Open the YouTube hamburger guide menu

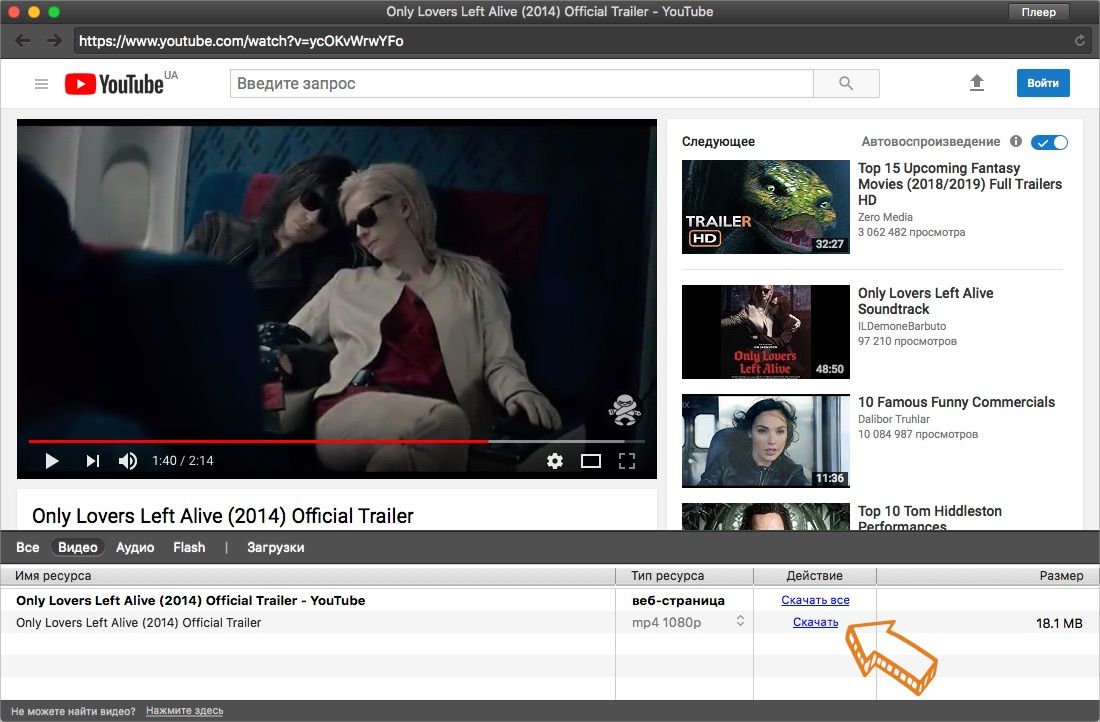pyautogui.click(x=41, y=84)
